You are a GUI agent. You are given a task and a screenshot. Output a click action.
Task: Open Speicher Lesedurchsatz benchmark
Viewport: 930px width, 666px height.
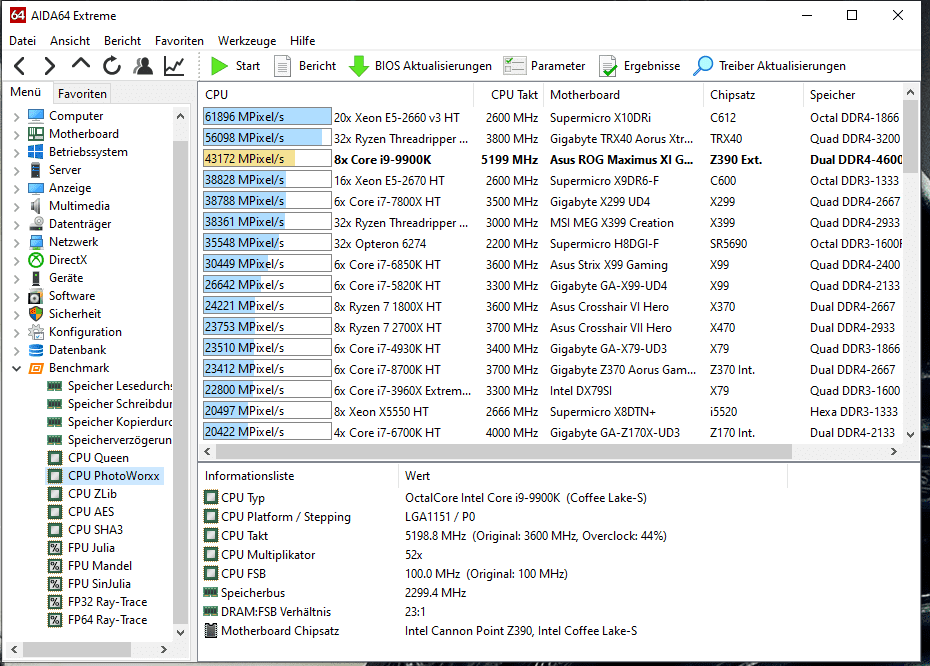point(110,386)
